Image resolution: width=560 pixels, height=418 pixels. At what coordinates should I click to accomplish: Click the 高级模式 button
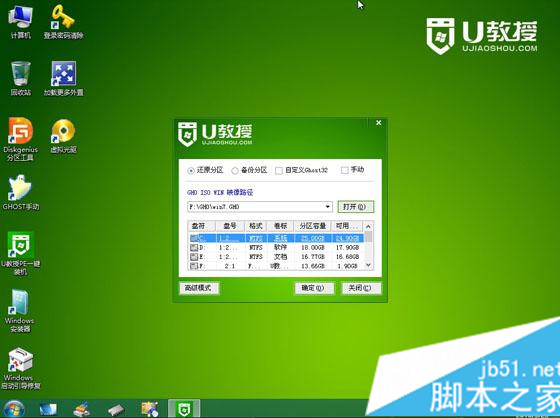tap(199, 288)
